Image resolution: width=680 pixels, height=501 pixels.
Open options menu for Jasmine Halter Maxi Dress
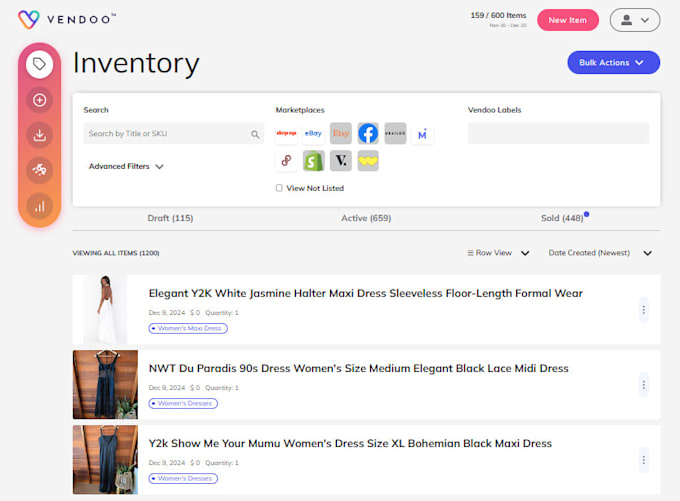coord(644,310)
